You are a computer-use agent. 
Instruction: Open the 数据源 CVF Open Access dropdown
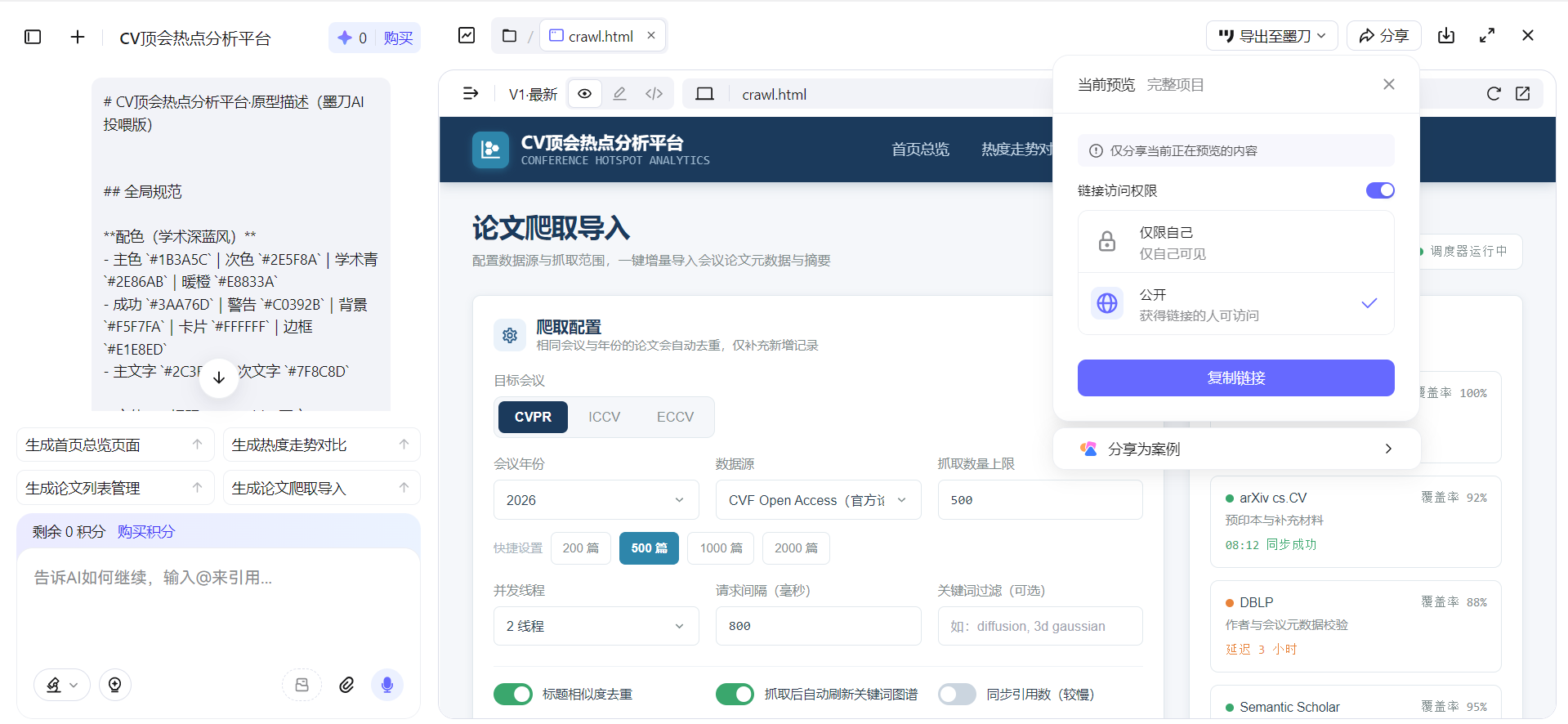click(x=819, y=500)
